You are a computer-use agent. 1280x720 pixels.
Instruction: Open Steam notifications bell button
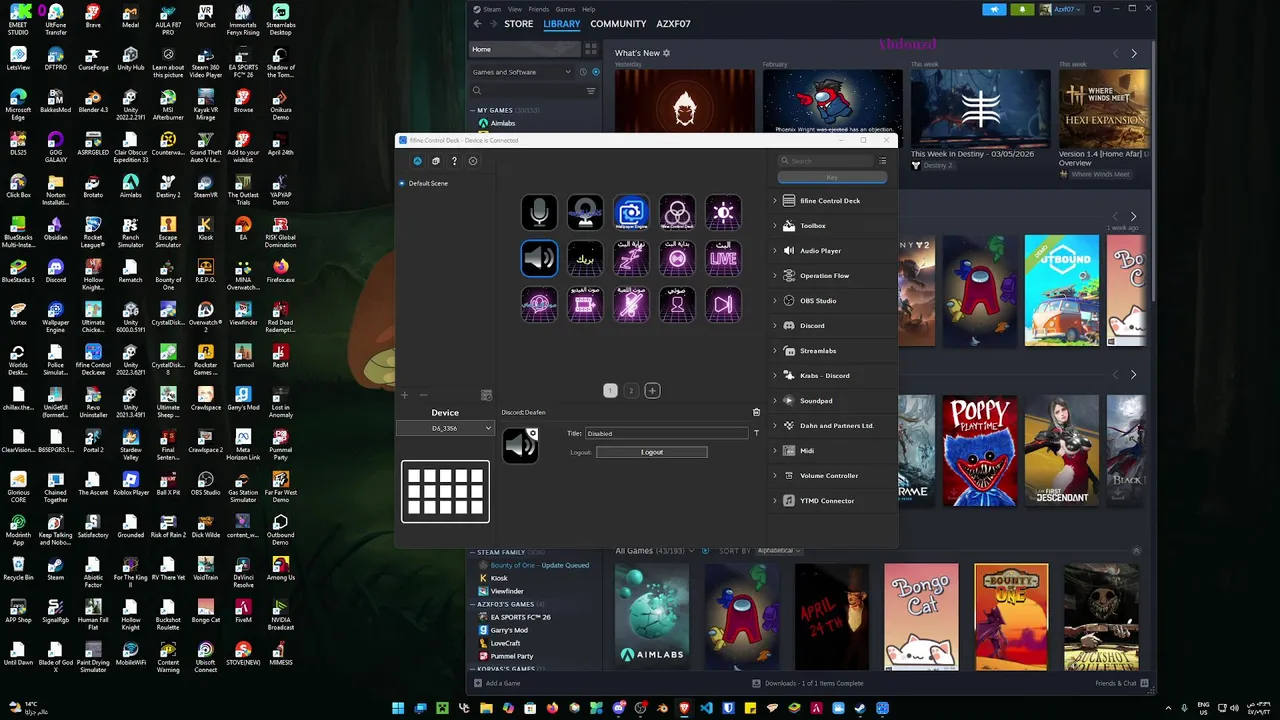pyautogui.click(x=1022, y=9)
